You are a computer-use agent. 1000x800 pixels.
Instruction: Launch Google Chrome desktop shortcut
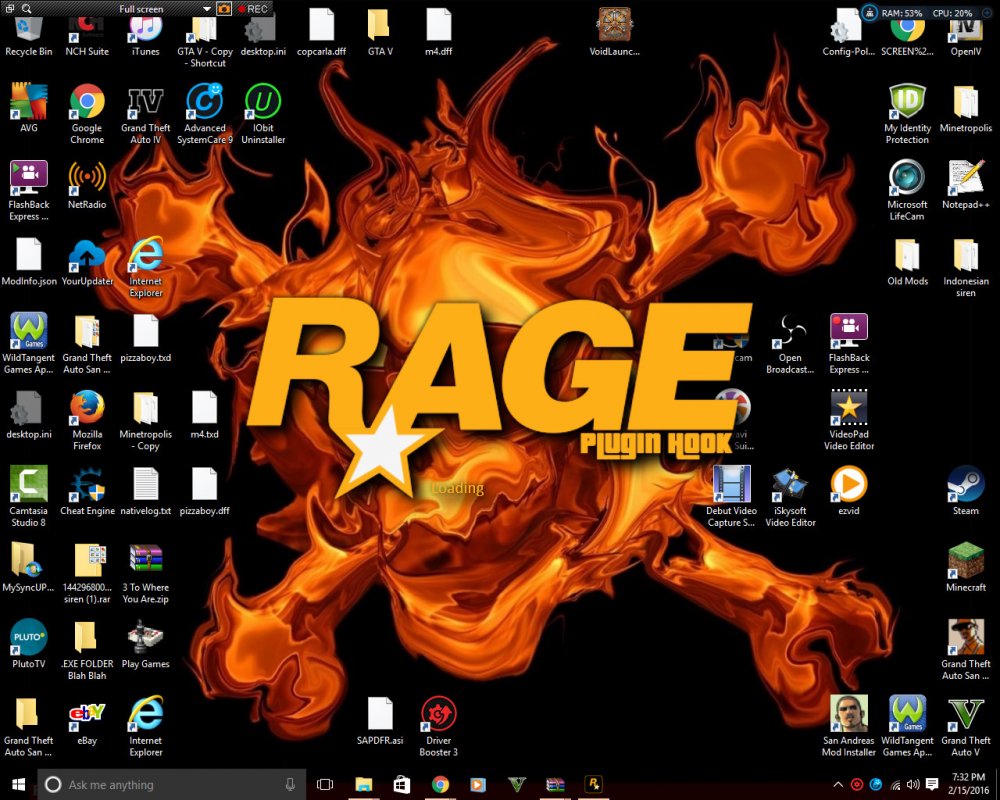(x=87, y=114)
